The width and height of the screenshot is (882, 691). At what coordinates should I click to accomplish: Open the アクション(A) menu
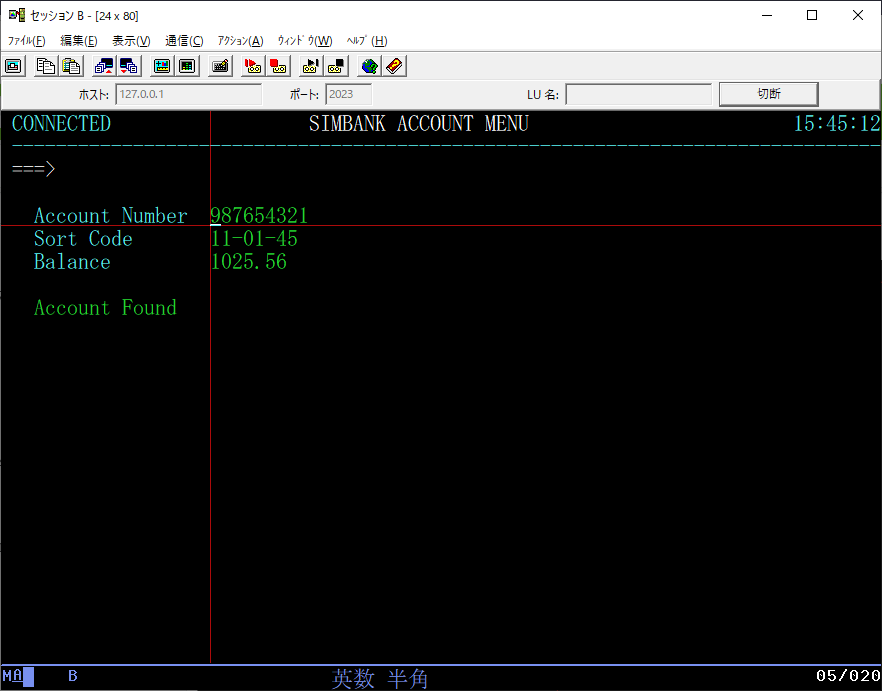coord(240,41)
